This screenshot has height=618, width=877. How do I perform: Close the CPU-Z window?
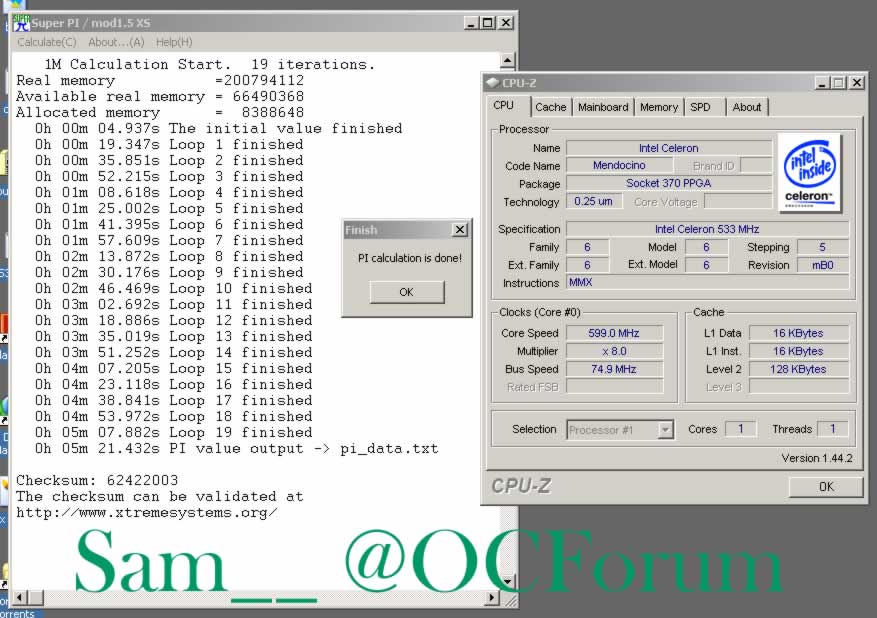857,83
